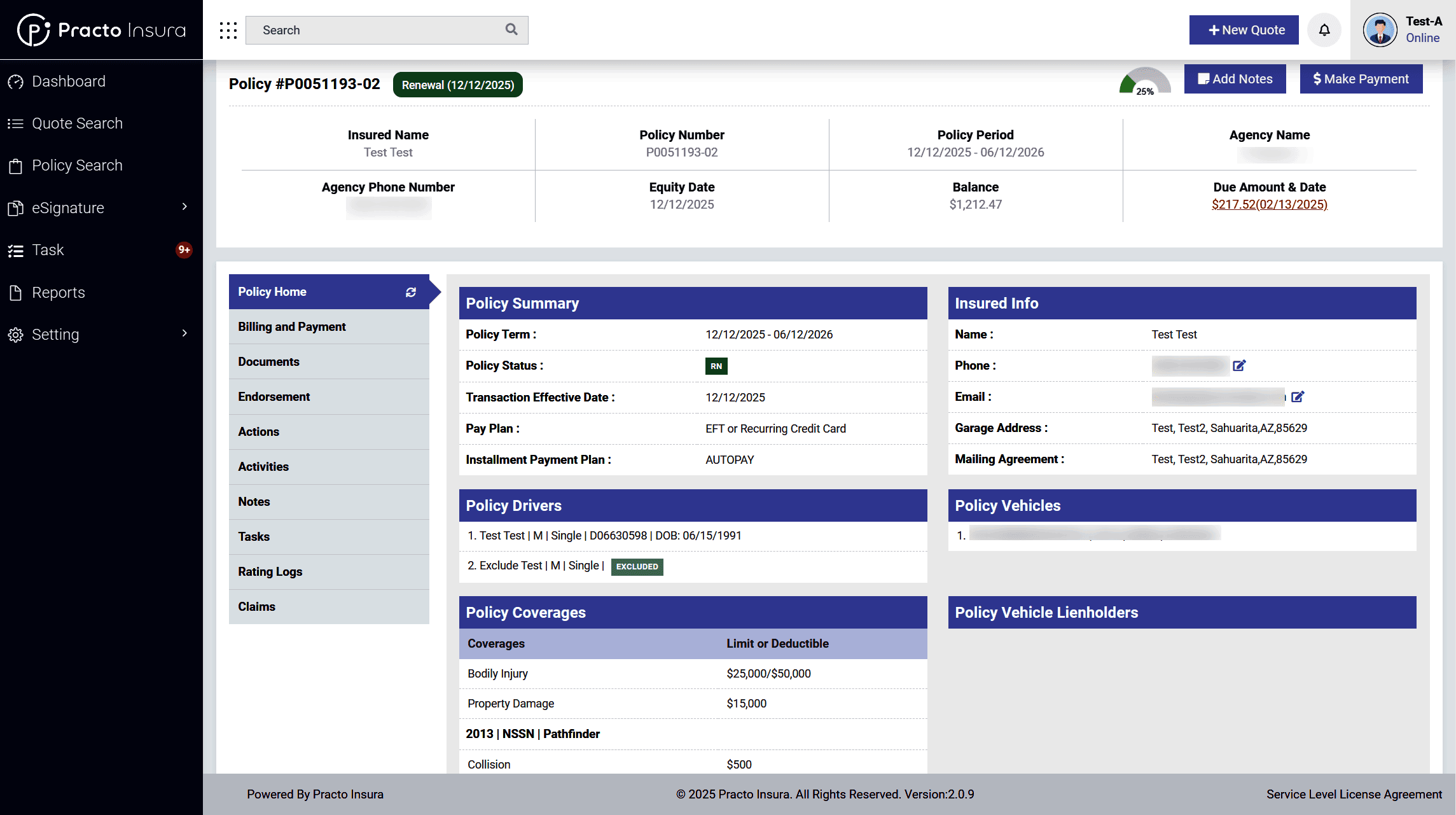The width and height of the screenshot is (1456, 815).
Task: Open the notifications bell
Action: 1324,30
